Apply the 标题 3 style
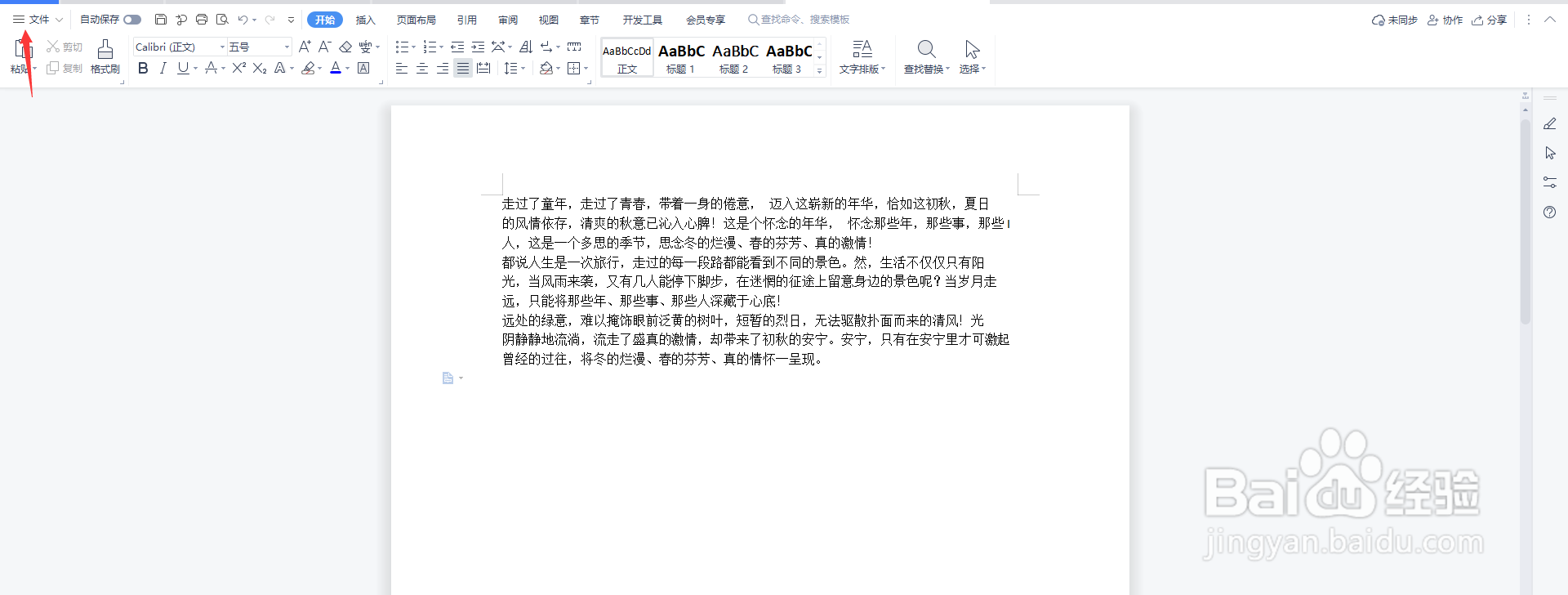This screenshot has height=595, width=1568. [788, 57]
